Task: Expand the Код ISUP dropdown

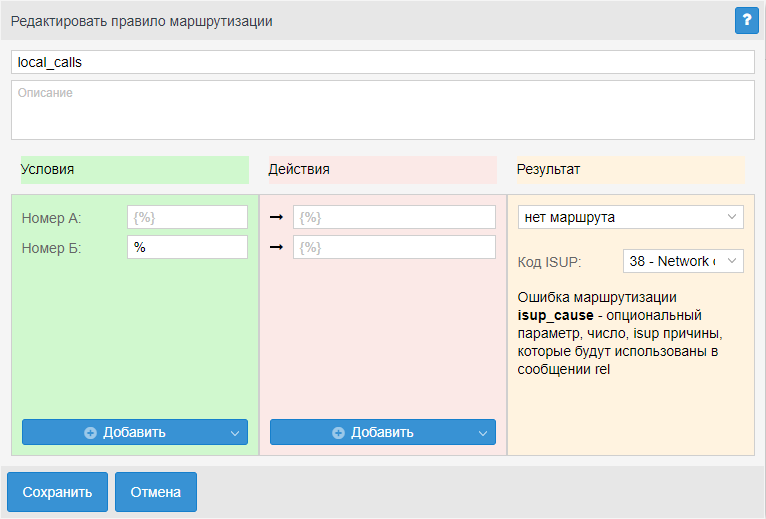Action: click(x=683, y=261)
